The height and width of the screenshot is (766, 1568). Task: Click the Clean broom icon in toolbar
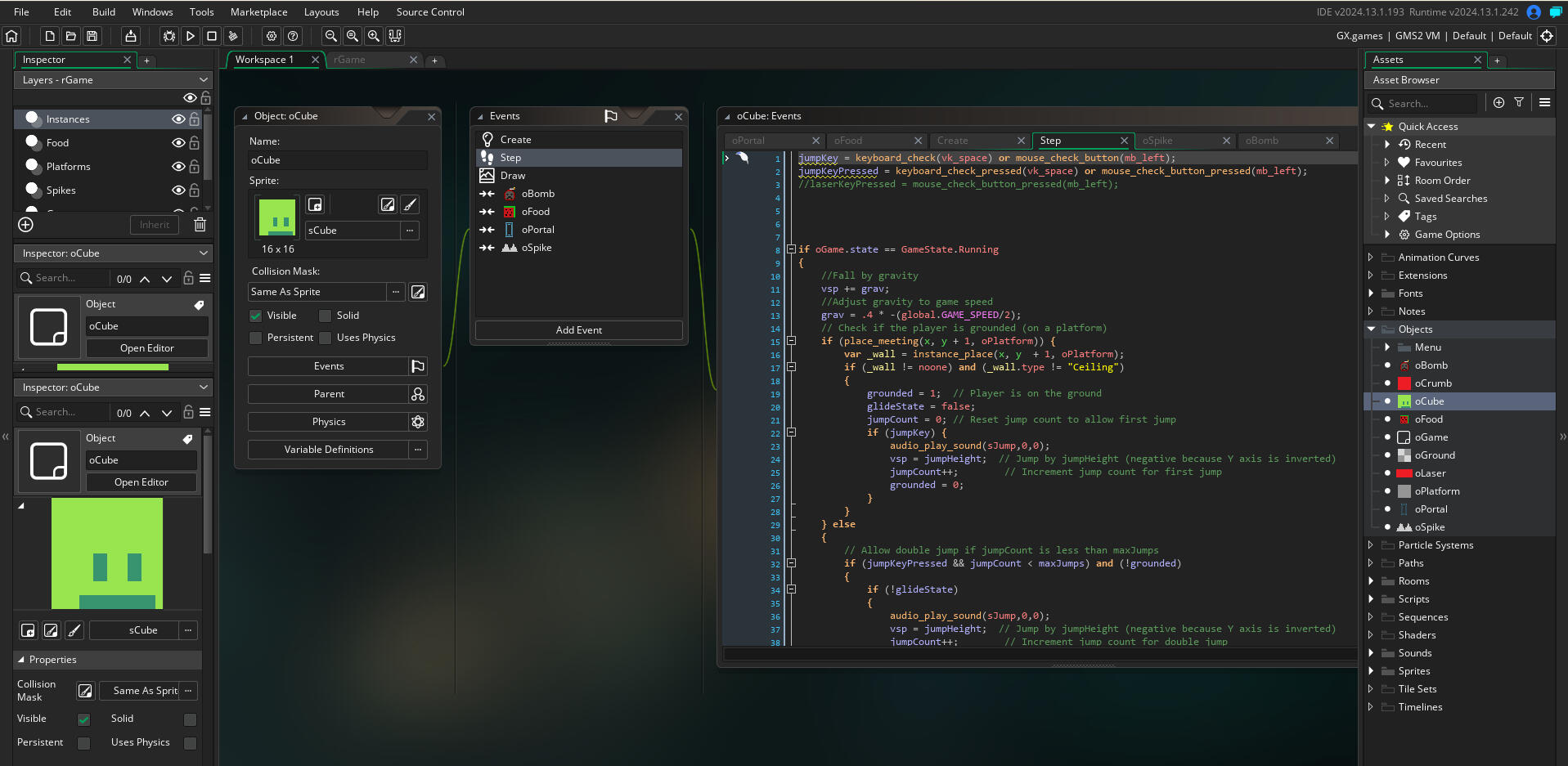click(x=233, y=36)
